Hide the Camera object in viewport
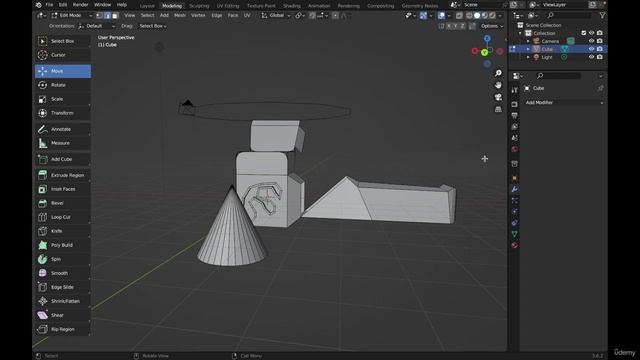 (591, 41)
